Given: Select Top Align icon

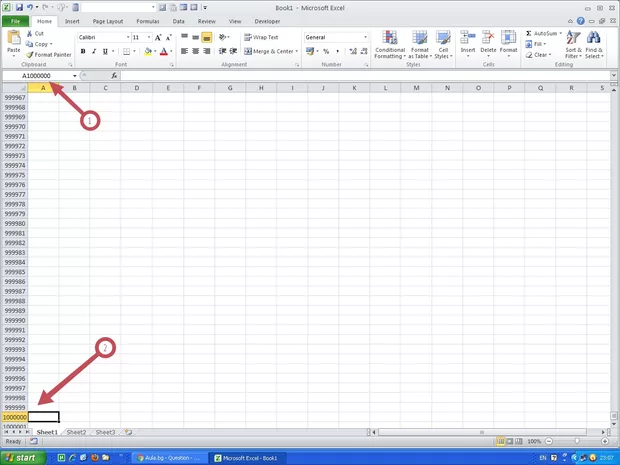Looking at the screenshot, I should coord(185,37).
